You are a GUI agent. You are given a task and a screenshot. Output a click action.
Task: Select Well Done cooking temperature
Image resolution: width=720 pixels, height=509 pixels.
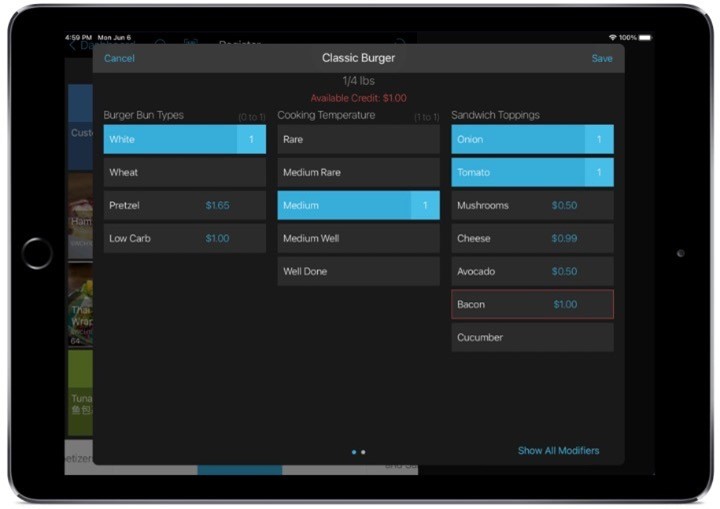(x=358, y=272)
